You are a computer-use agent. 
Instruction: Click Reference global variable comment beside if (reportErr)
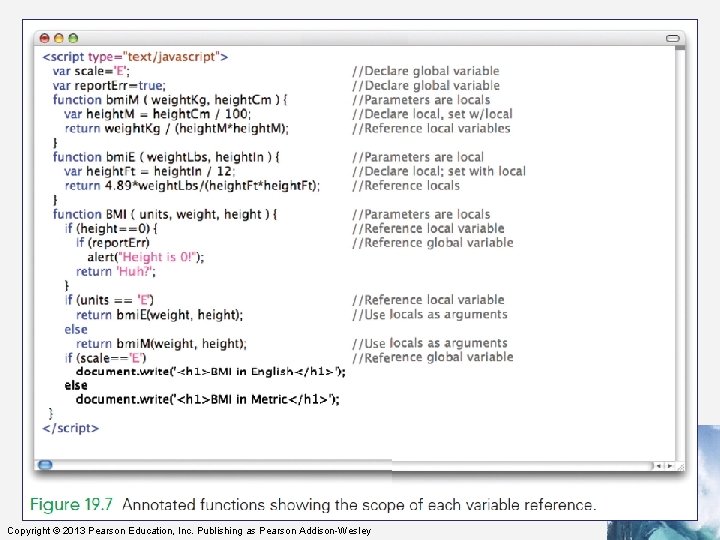click(x=433, y=243)
